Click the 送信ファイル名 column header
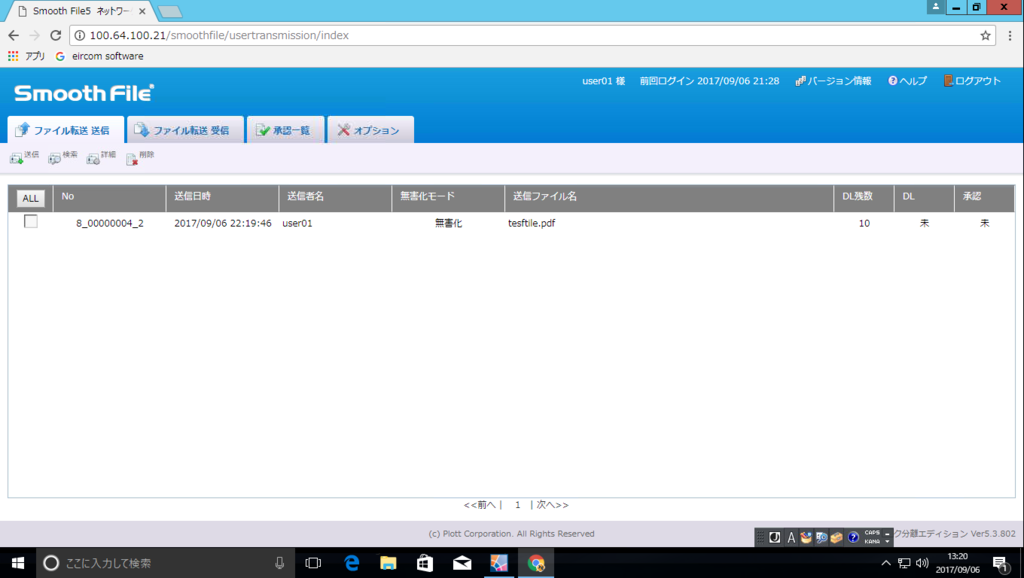 click(669, 198)
